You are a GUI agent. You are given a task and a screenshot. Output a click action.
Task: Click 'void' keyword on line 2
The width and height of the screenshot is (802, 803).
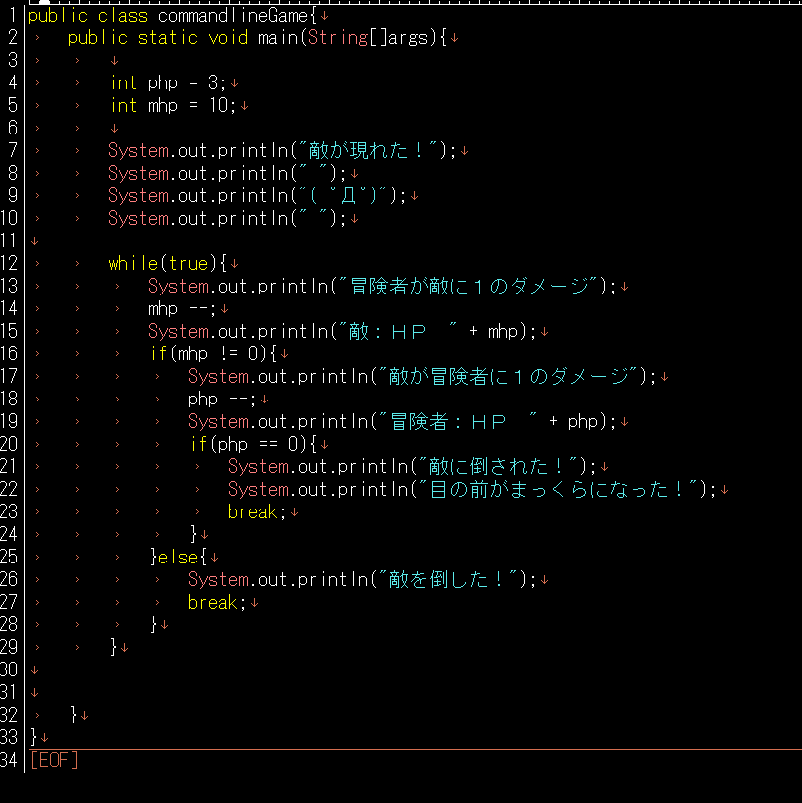[x=228, y=38]
